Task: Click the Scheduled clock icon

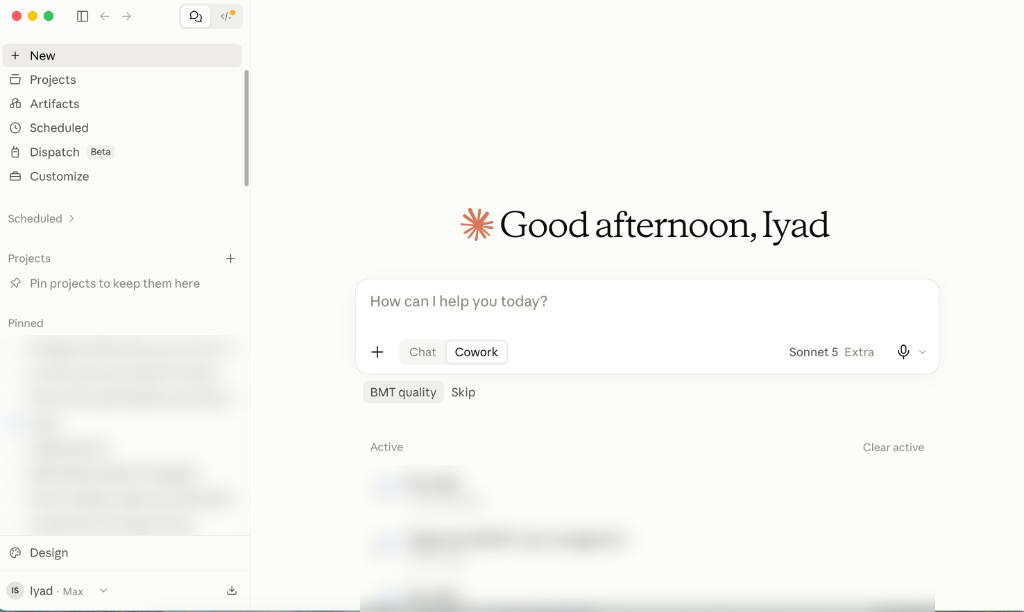Action: [16, 128]
